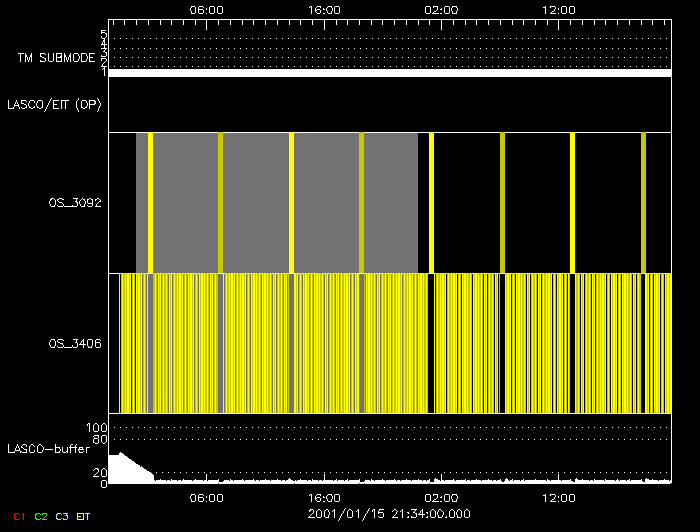Click the 02:00 label on bottom axis
The width and height of the screenshot is (700, 532).
coord(441,497)
